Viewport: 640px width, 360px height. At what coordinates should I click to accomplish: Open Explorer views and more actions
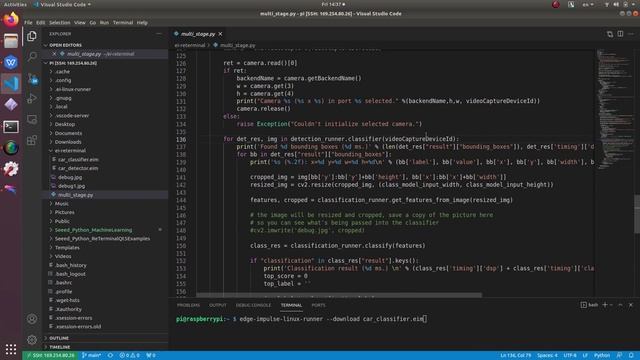point(159,34)
